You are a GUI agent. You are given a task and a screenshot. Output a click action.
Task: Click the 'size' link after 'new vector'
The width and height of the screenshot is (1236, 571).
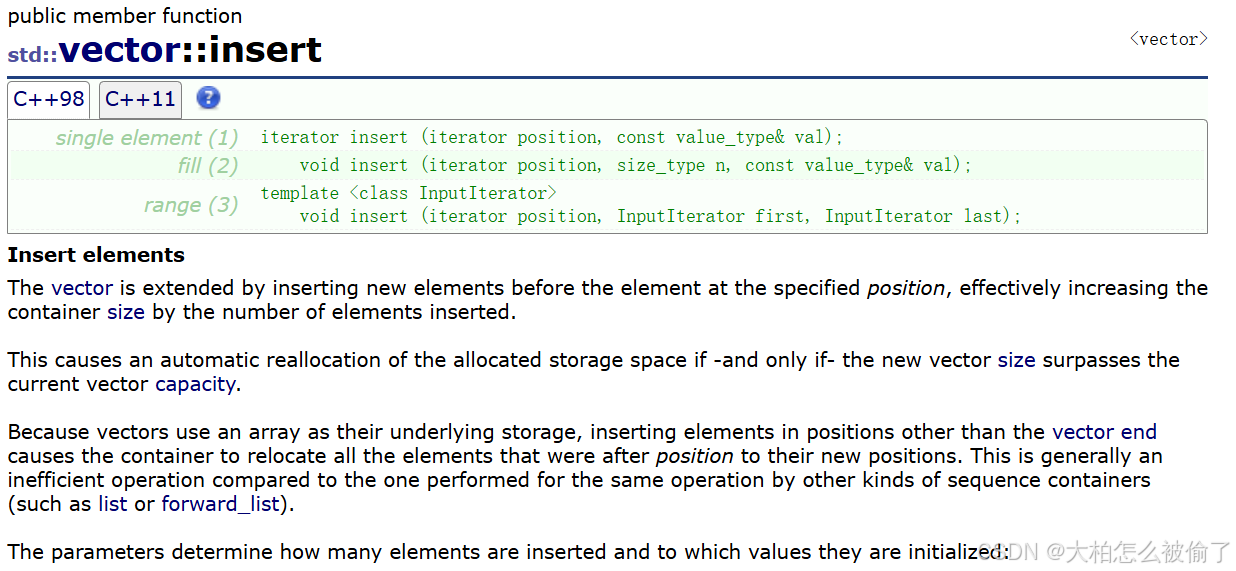(1016, 360)
